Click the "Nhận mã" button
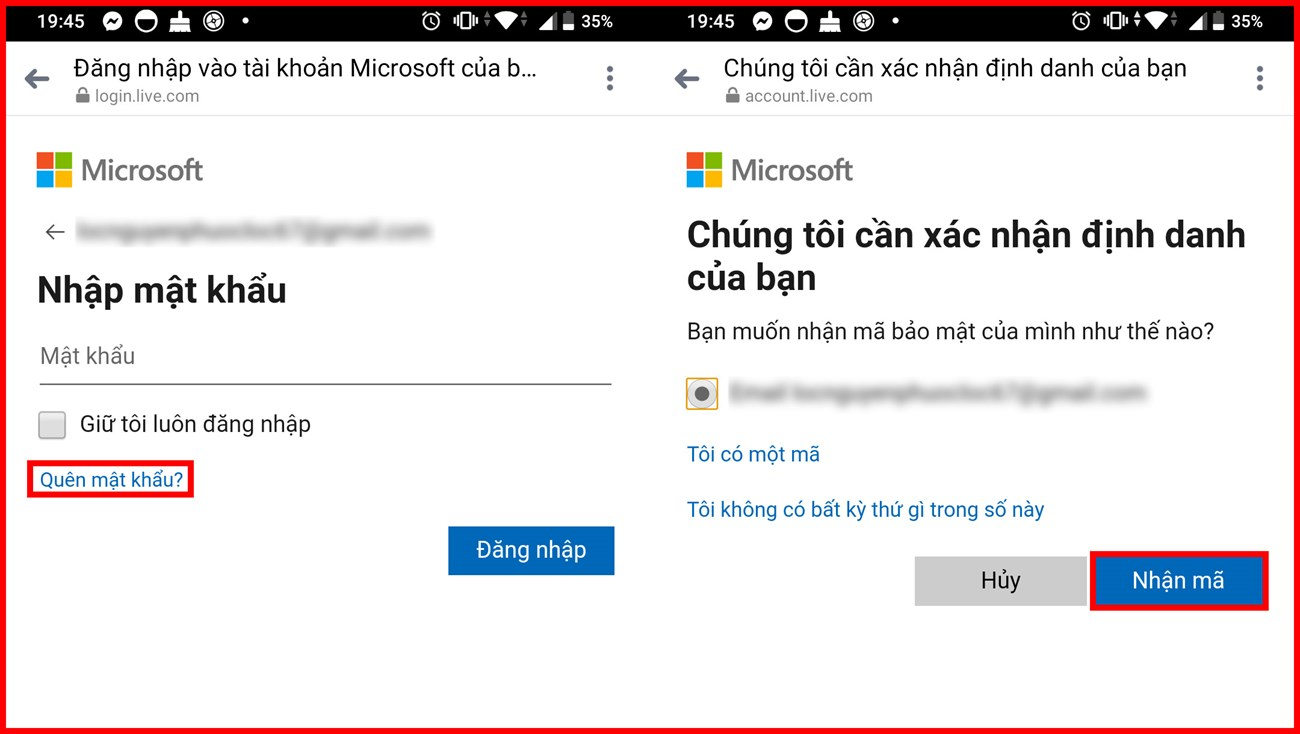 (1178, 581)
